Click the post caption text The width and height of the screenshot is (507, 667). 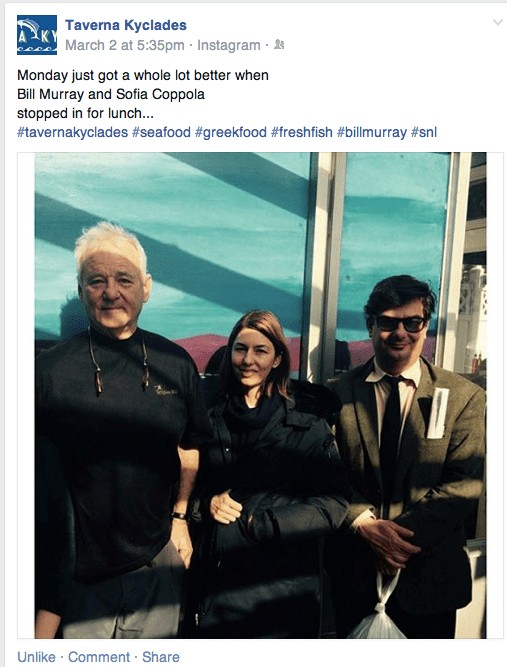[x=143, y=94]
